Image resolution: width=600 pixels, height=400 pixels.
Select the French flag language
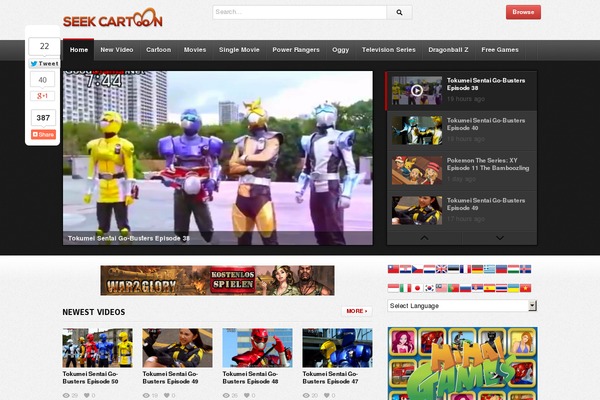465,269
